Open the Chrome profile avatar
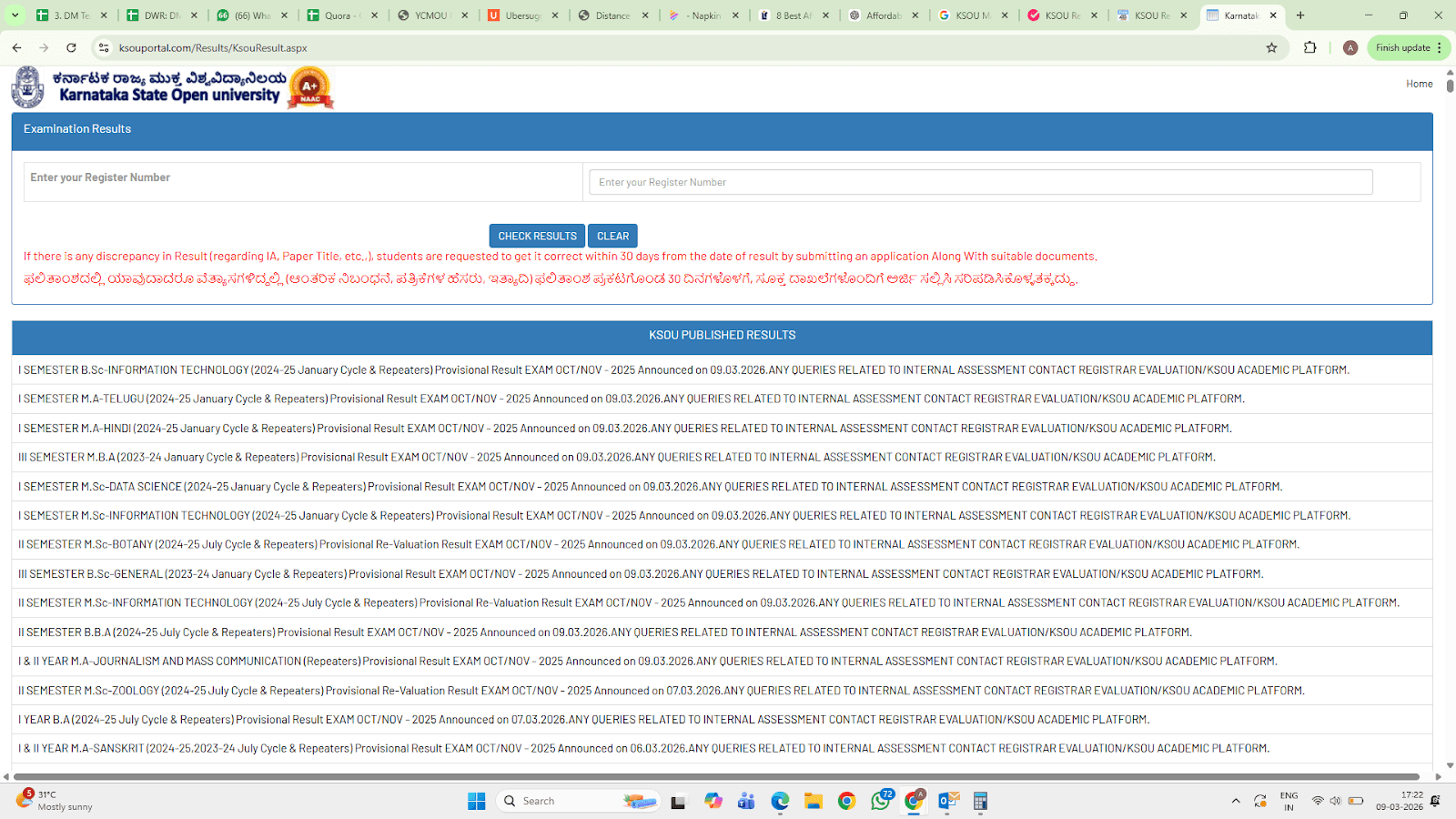1456x819 pixels. 1350,48
